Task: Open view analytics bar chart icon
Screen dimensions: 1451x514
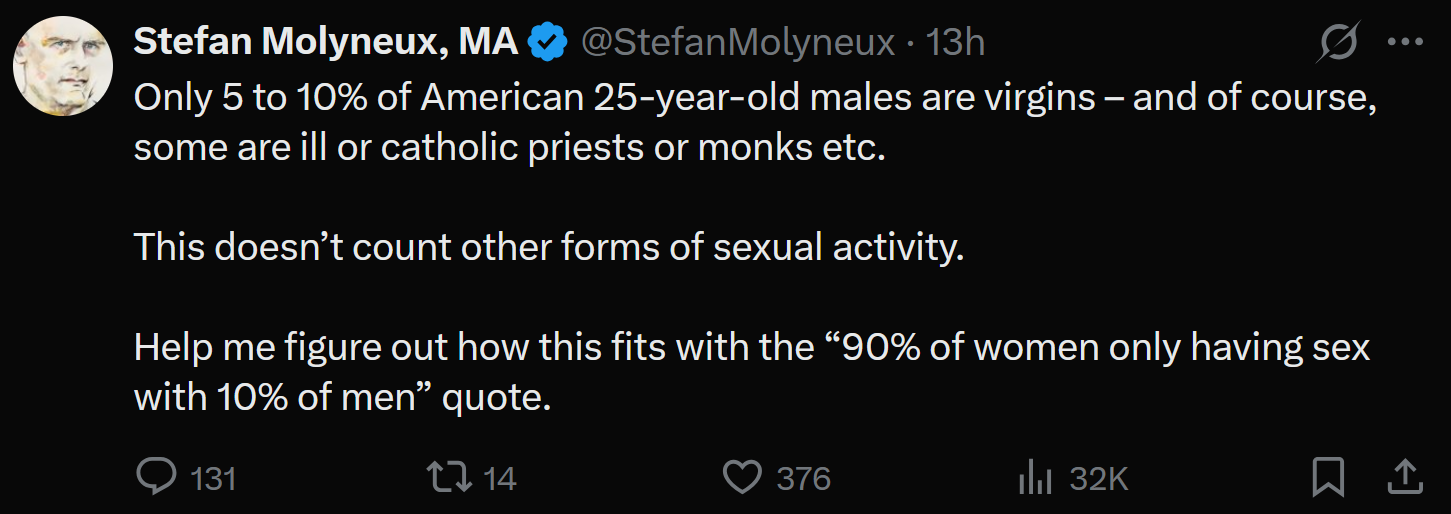Action: point(1035,478)
